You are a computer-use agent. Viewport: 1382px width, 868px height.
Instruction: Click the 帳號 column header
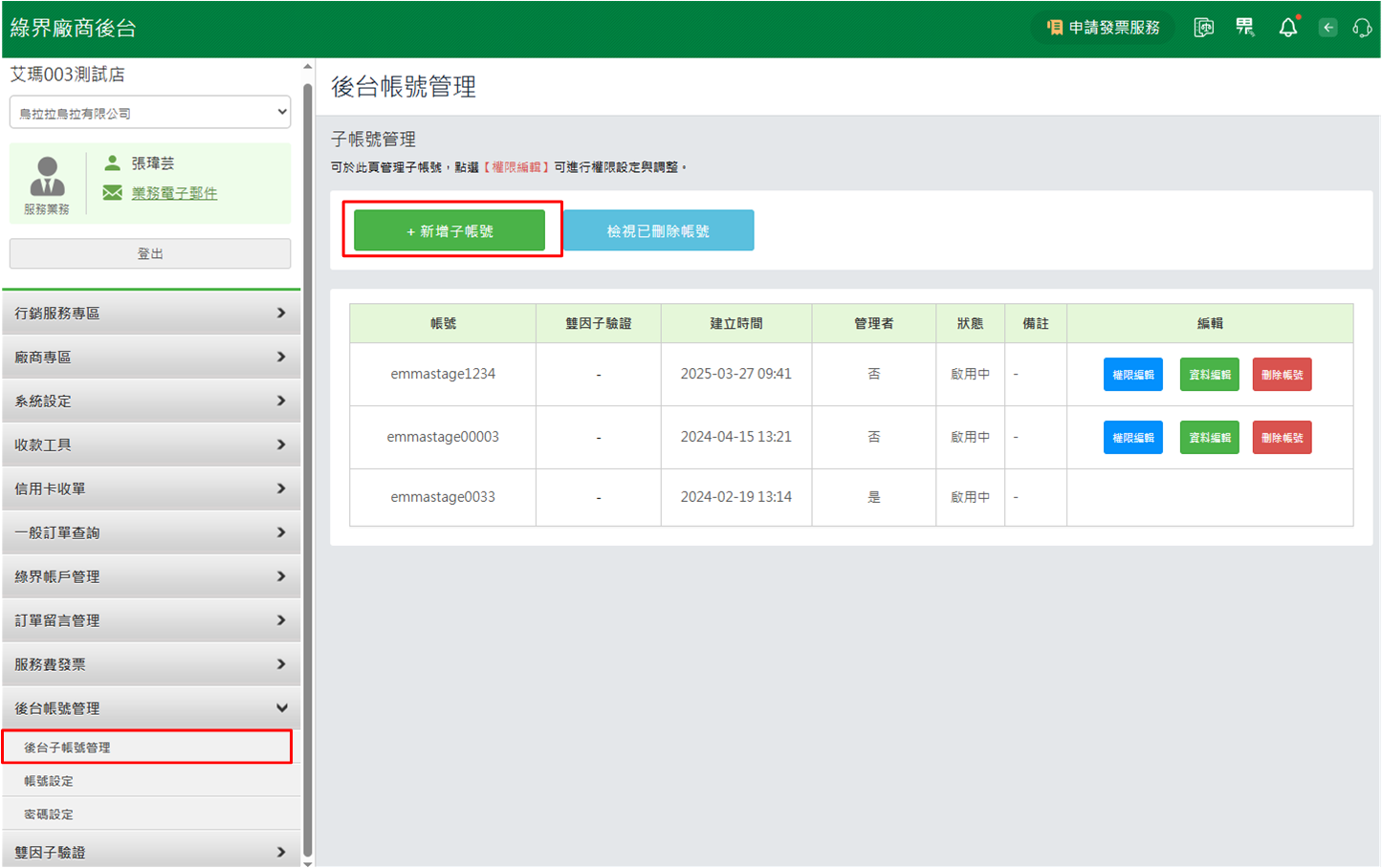coord(443,323)
